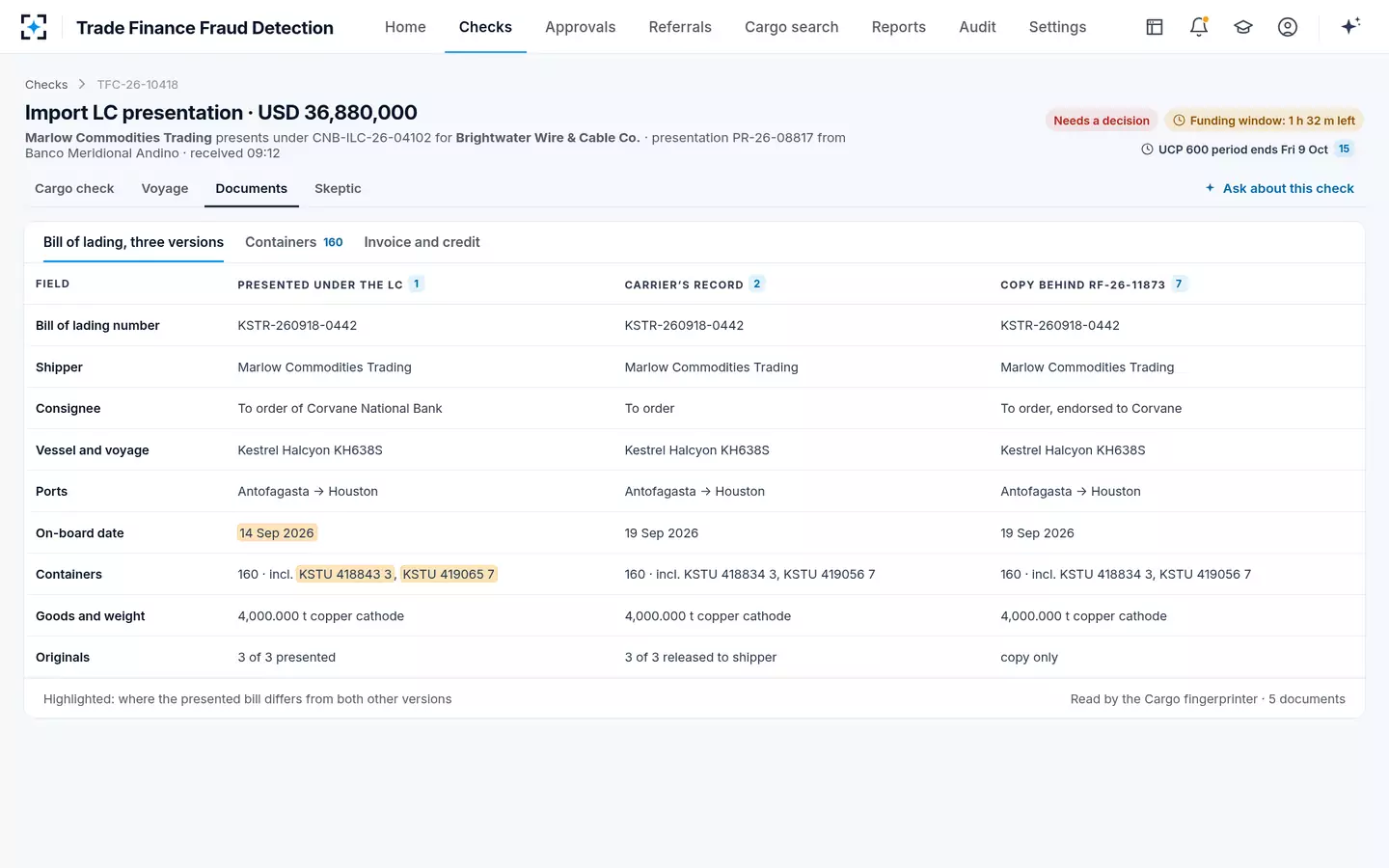Click highlighted container number KSTU 418843 3
This screenshot has height=868, width=1389.
pos(345,575)
